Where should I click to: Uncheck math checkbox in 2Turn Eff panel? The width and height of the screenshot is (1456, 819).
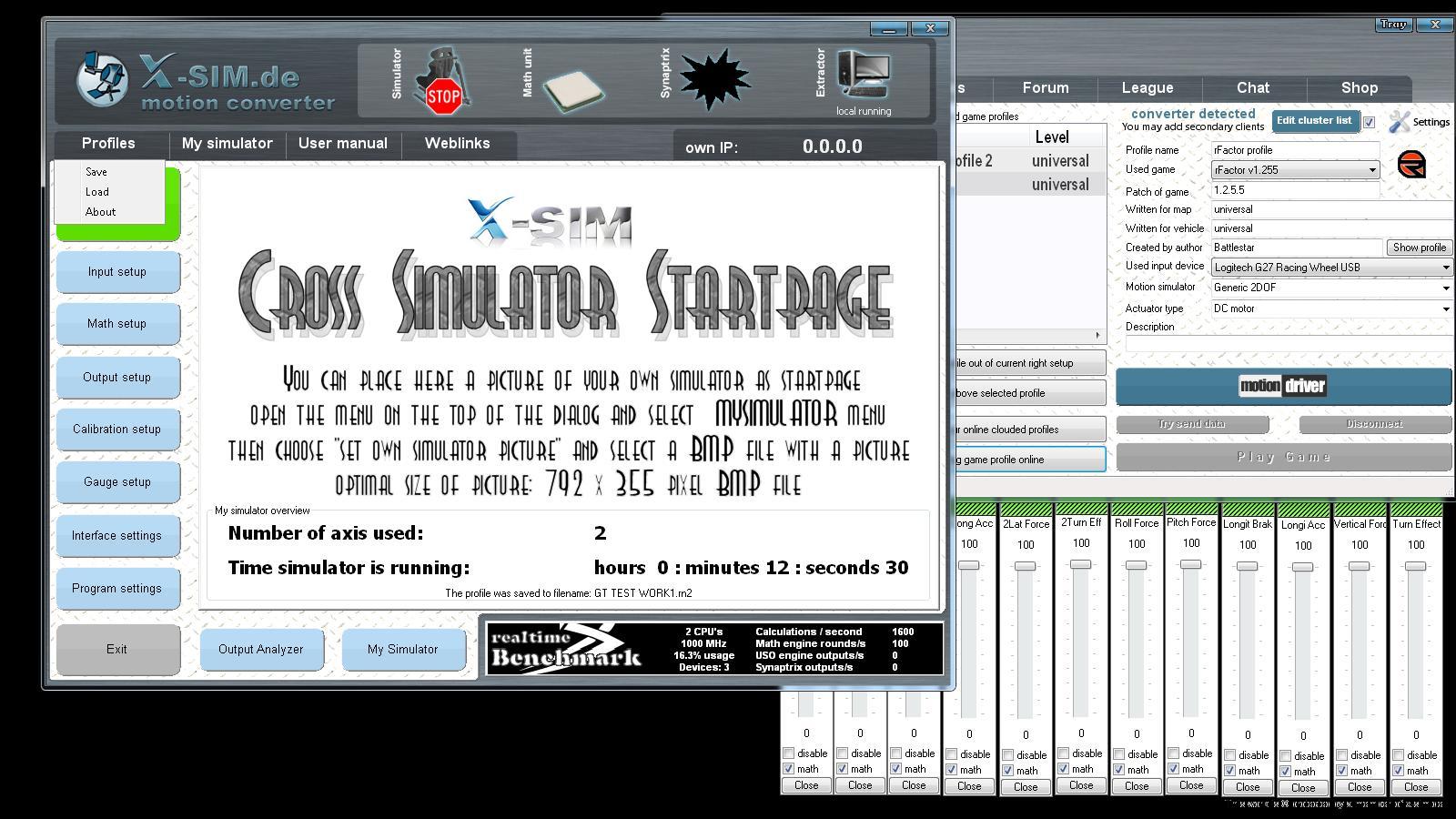pyautogui.click(x=1063, y=769)
